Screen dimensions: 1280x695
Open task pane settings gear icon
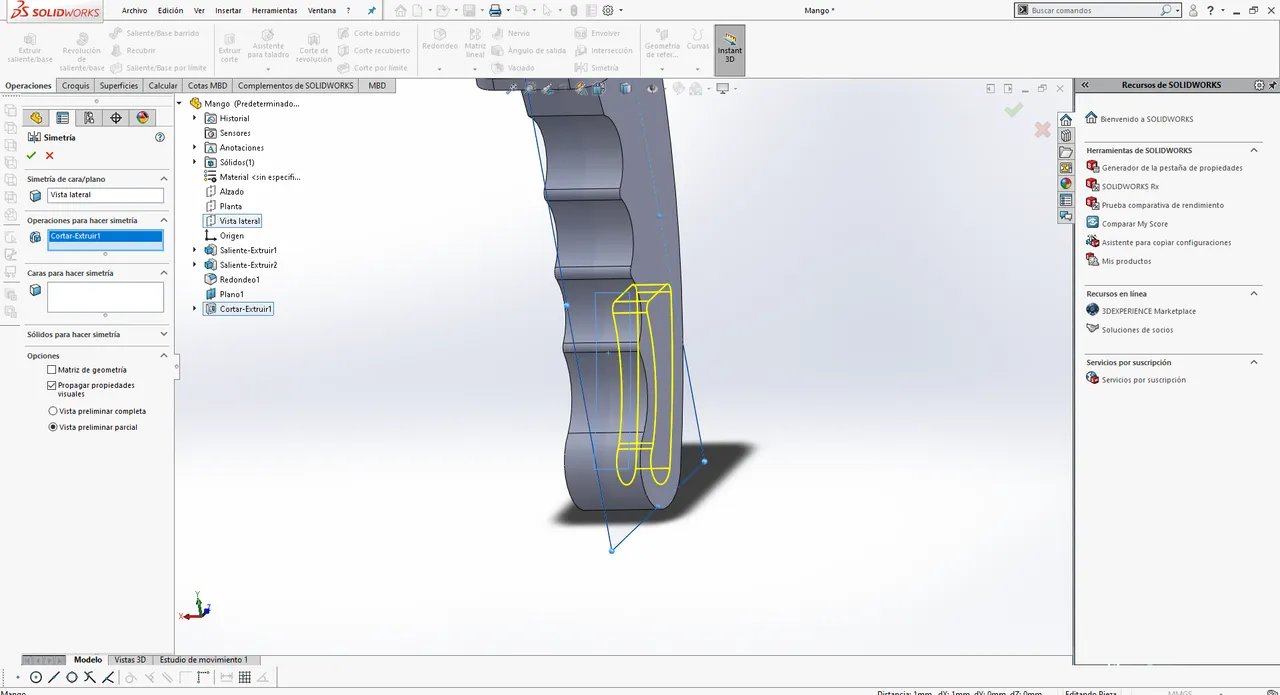pyautogui.click(x=1259, y=85)
